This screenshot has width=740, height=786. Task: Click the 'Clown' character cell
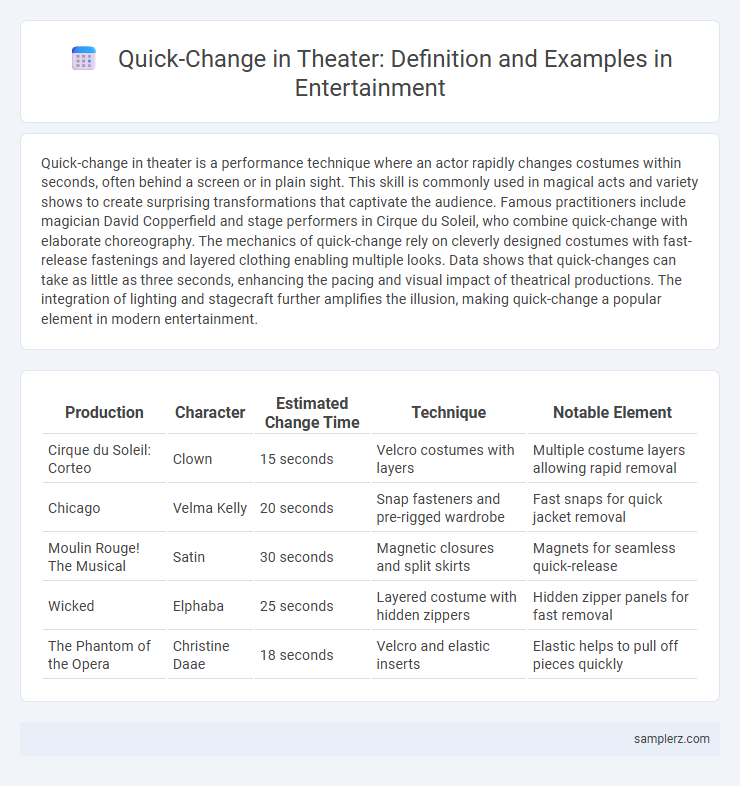coord(210,459)
